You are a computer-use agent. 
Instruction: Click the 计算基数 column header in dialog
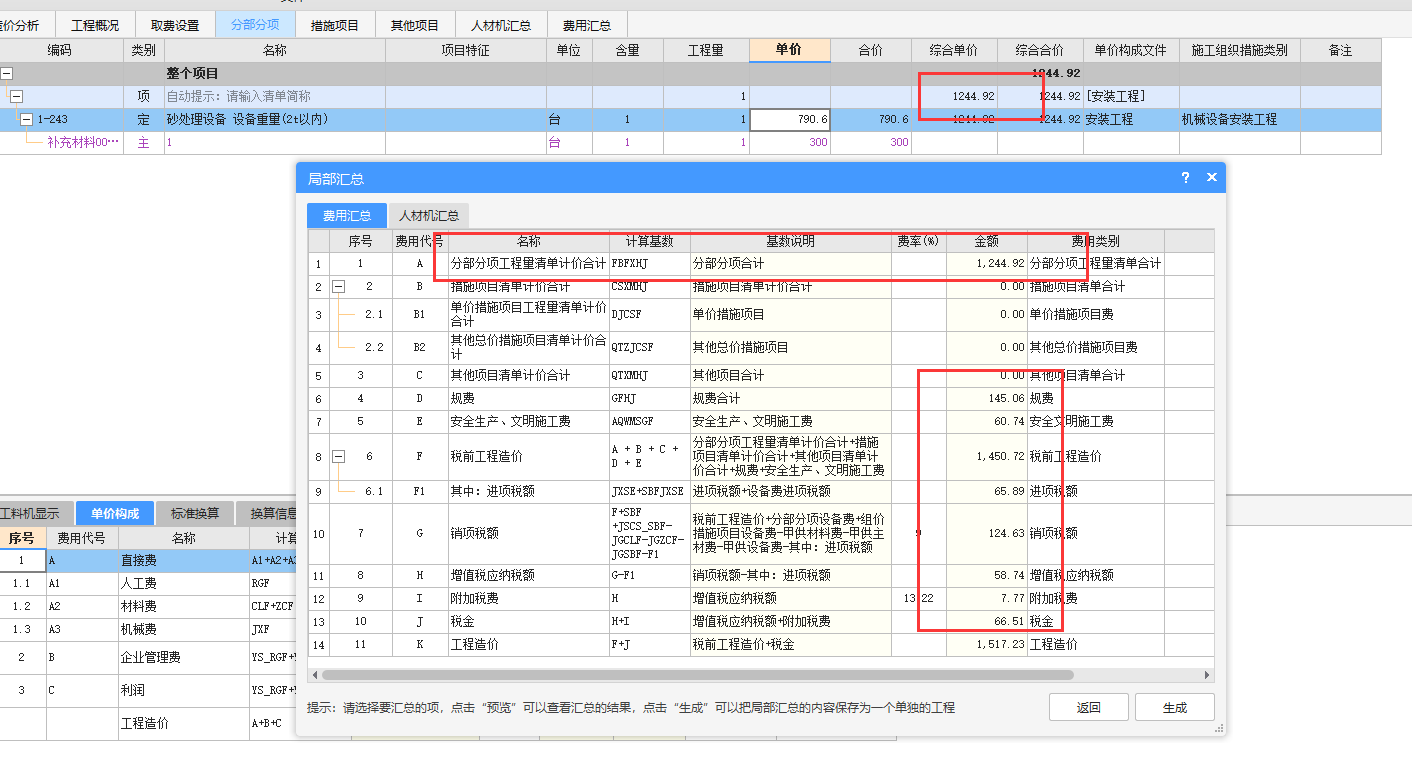point(649,241)
